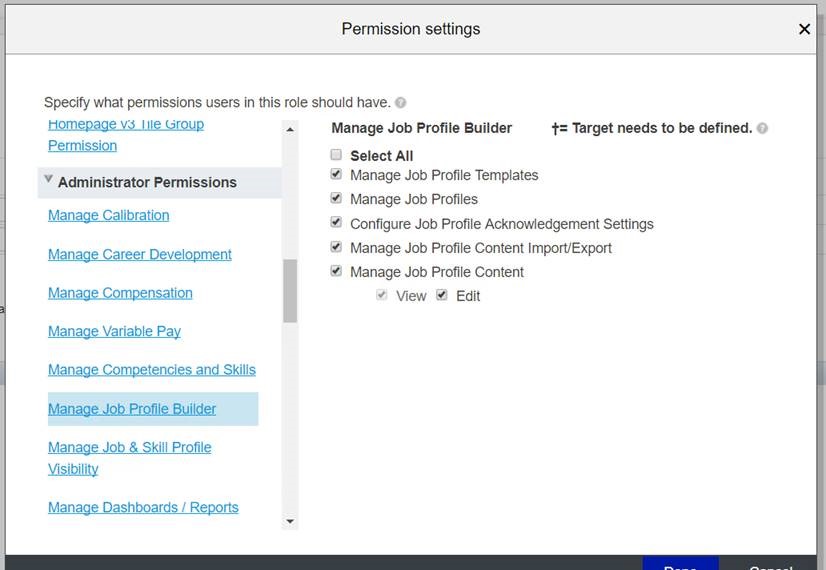Uncheck Manage Job Profile Templates

click(x=336, y=174)
